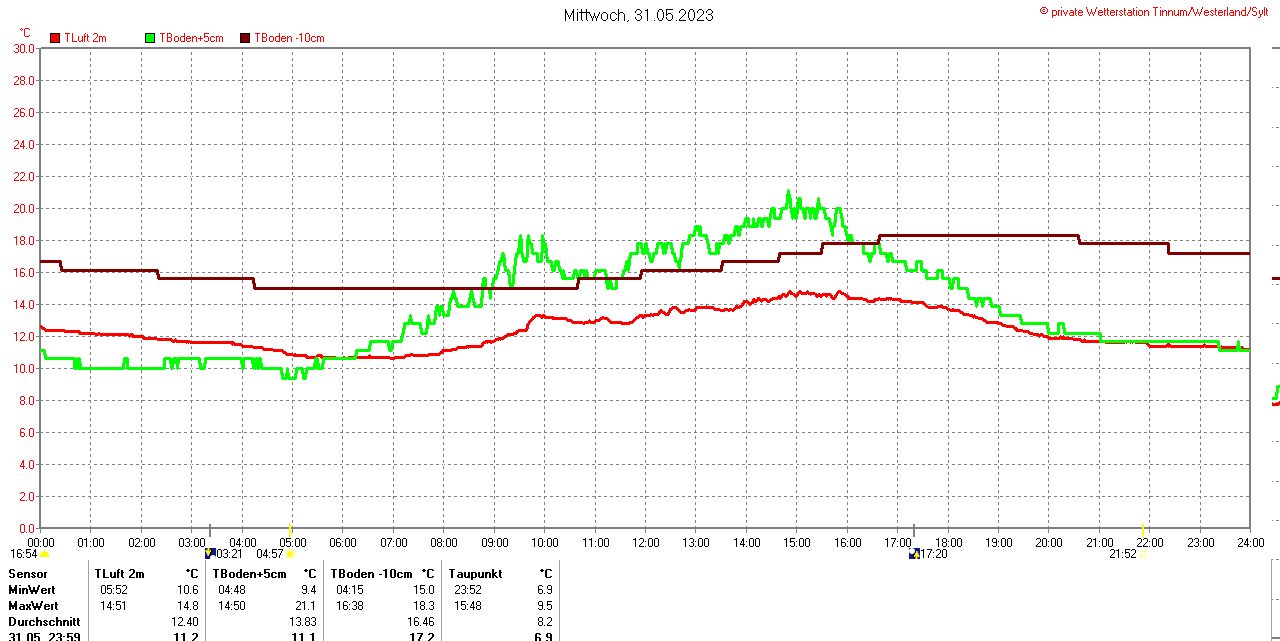This screenshot has height=641, width=1280.
Task: Click the red TLuft 2m legend swatch
Action: (x=55, y=38)
